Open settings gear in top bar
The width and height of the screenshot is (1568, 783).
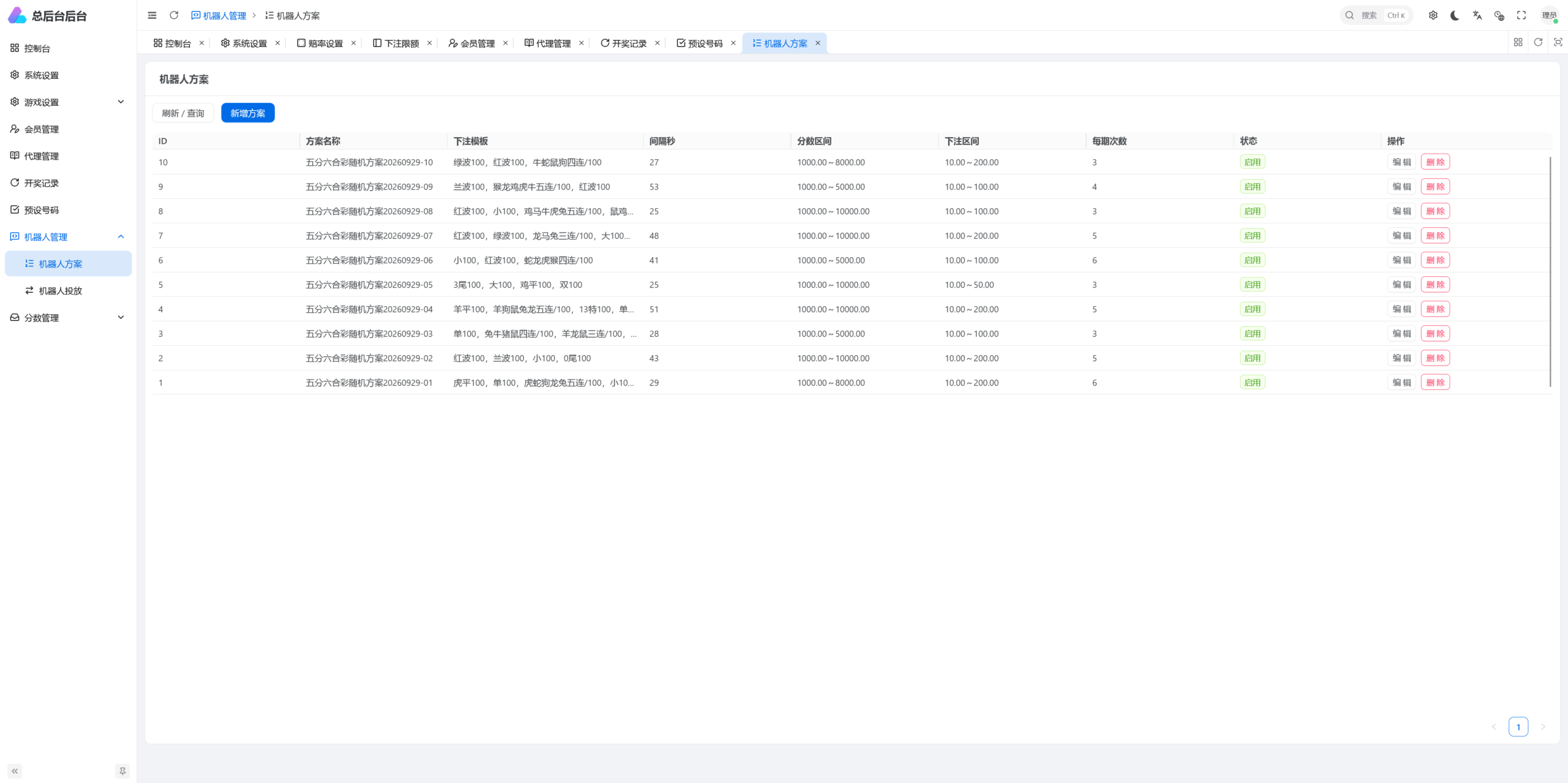pyautogui.click(x=1433, y=15)
